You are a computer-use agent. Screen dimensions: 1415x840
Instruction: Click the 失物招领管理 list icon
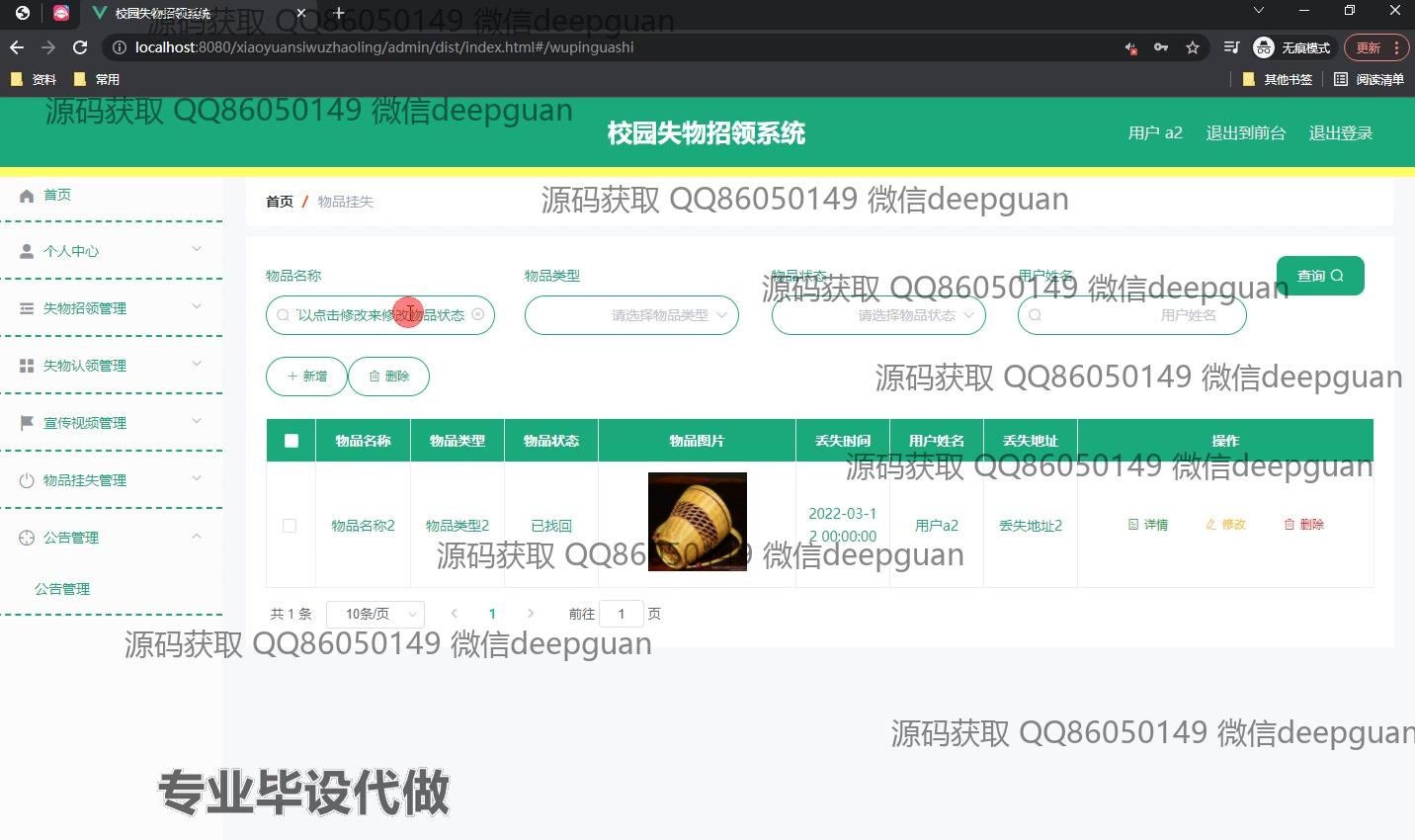coord(25,307)
